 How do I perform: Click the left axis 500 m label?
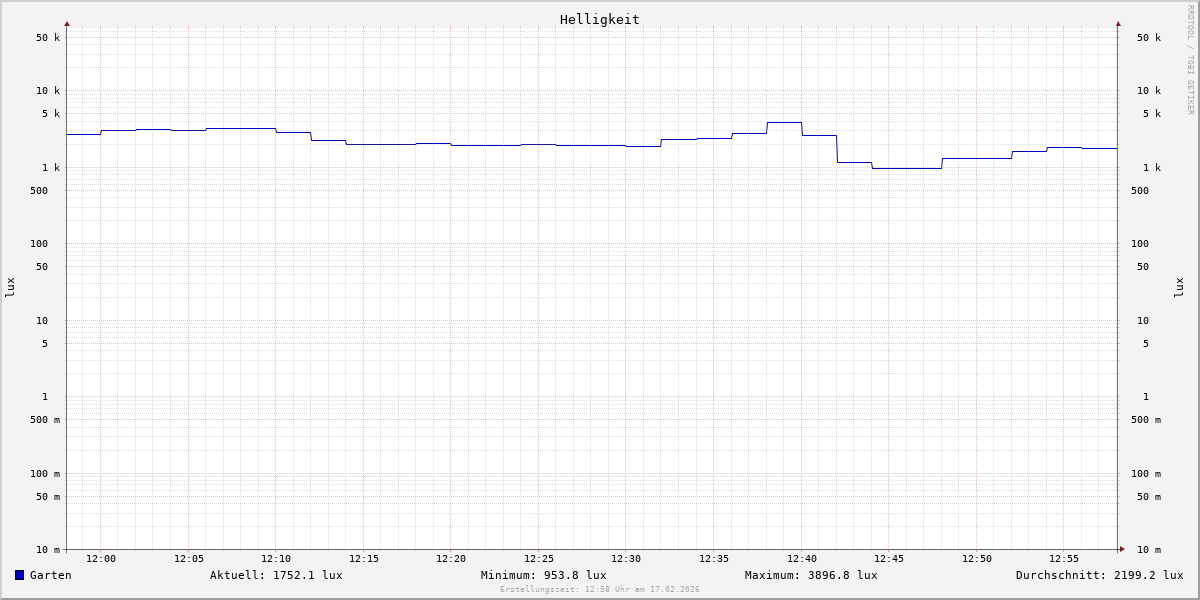coord(45,420)
